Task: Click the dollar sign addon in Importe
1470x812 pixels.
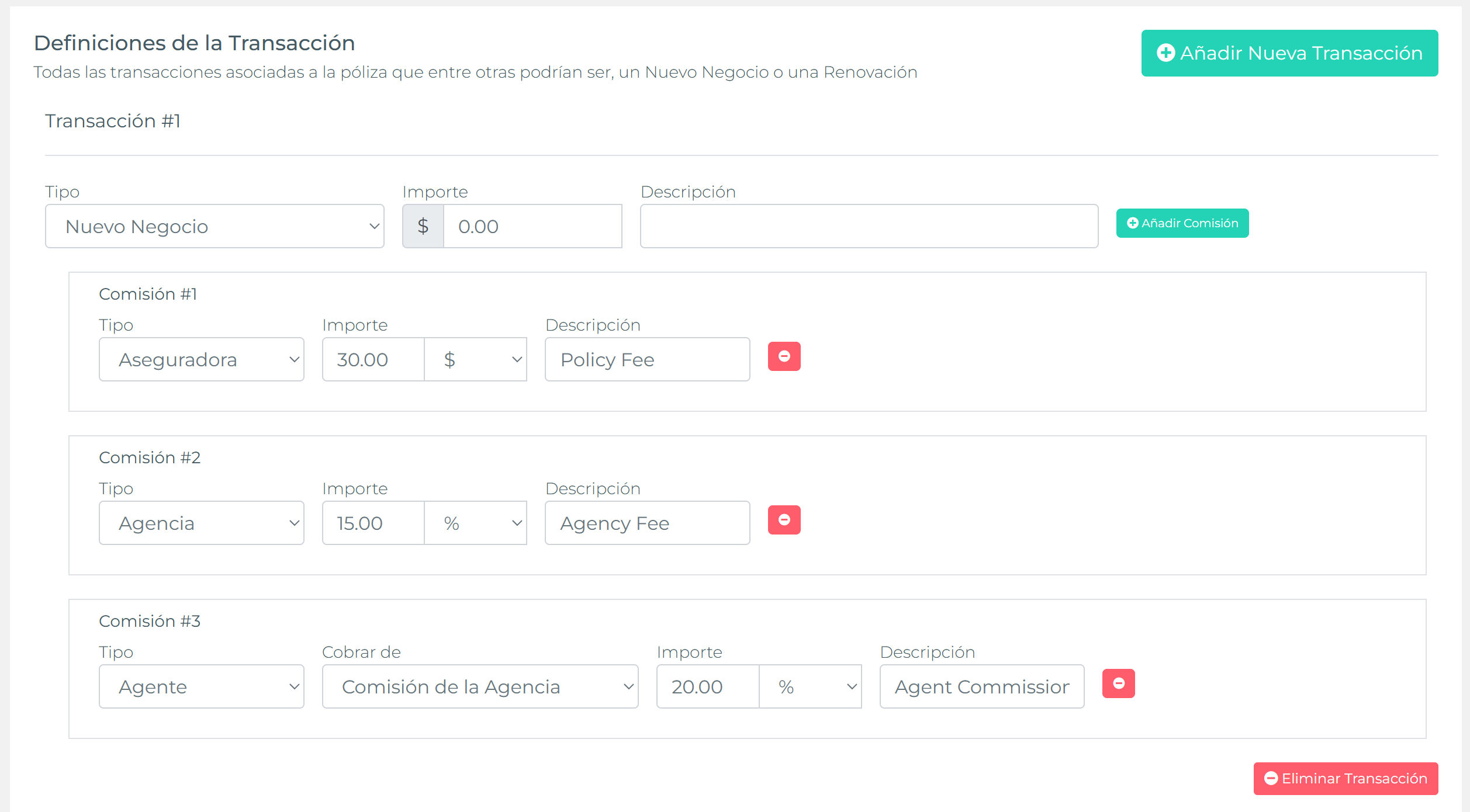Action: [423, 227]
